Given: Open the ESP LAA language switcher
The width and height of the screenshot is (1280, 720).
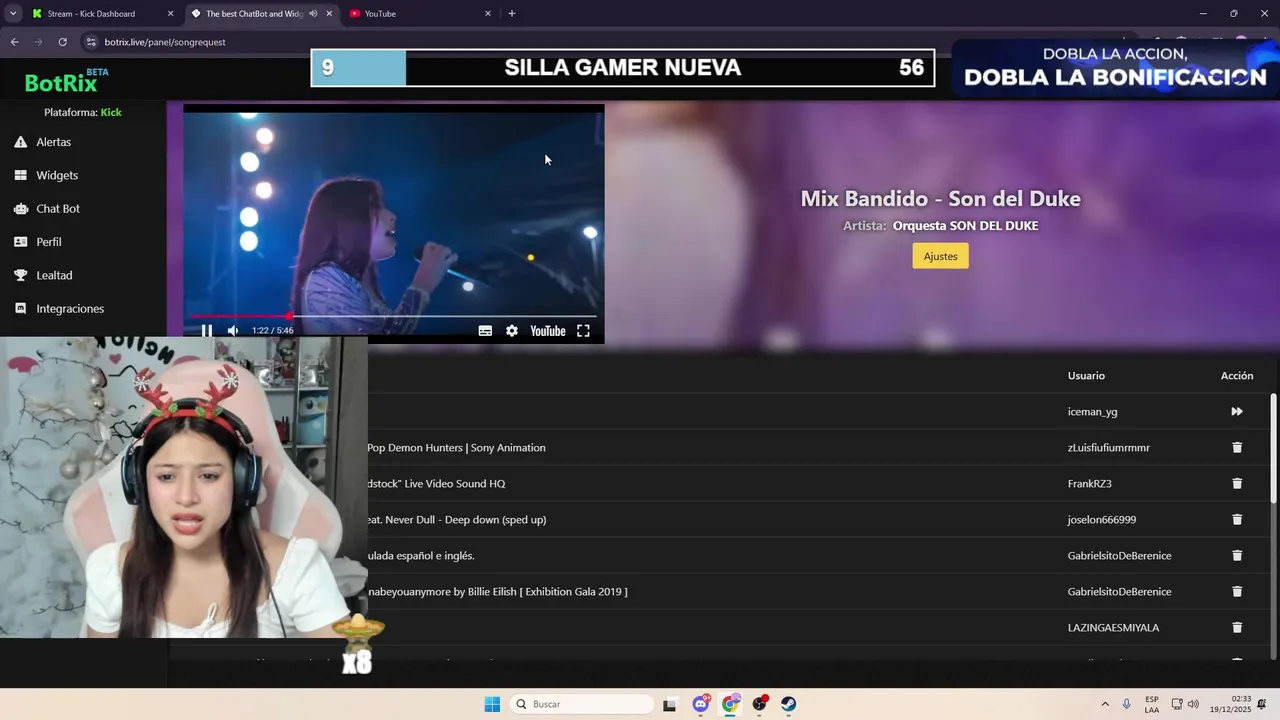Looking at the screenshot, I should (x=1152, y=704).
